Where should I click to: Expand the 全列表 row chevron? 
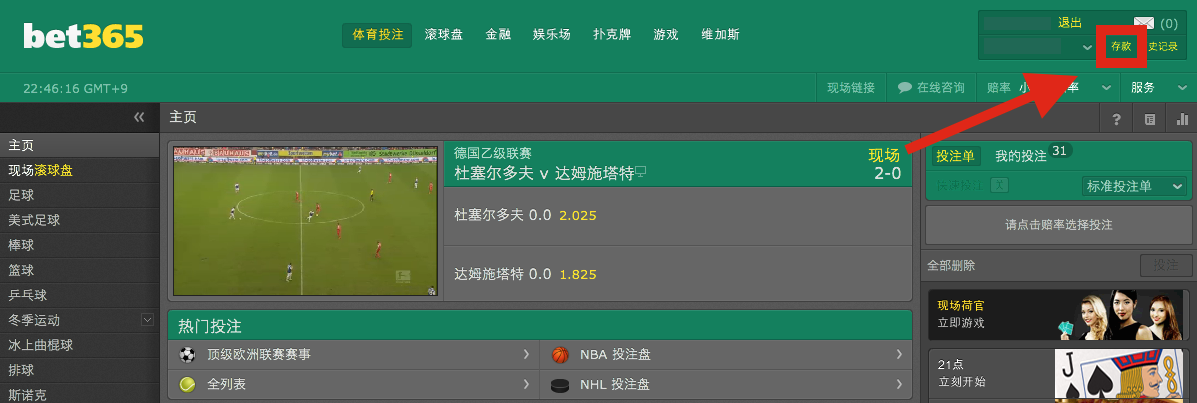[527, 384]
